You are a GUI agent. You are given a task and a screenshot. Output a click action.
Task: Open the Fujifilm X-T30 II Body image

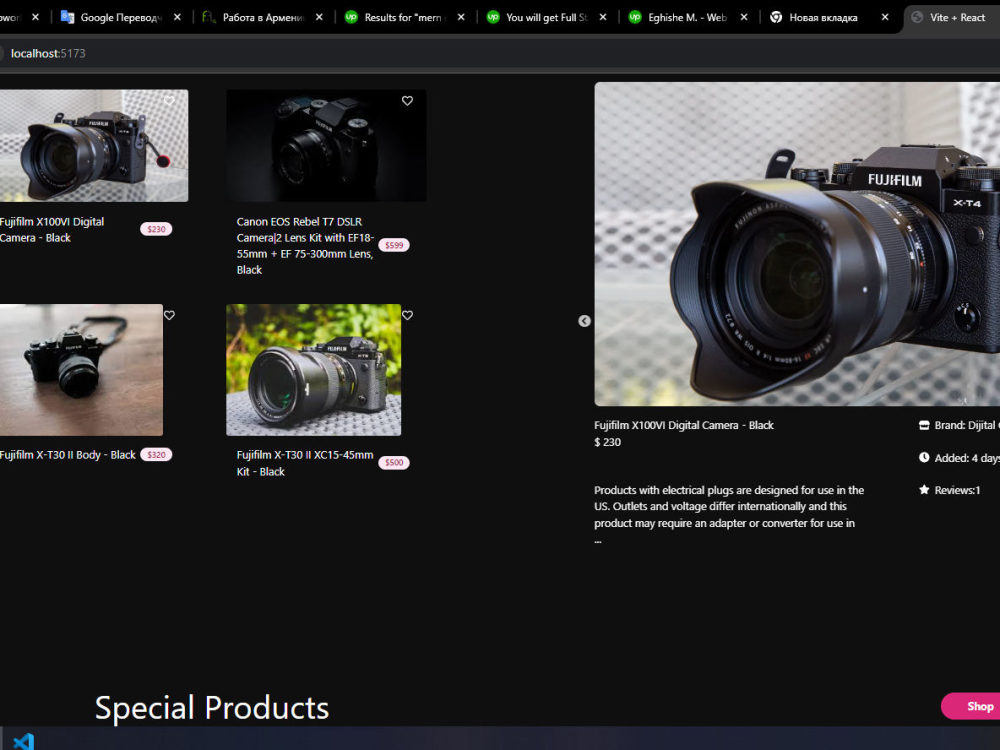click(x=81, y=370)
